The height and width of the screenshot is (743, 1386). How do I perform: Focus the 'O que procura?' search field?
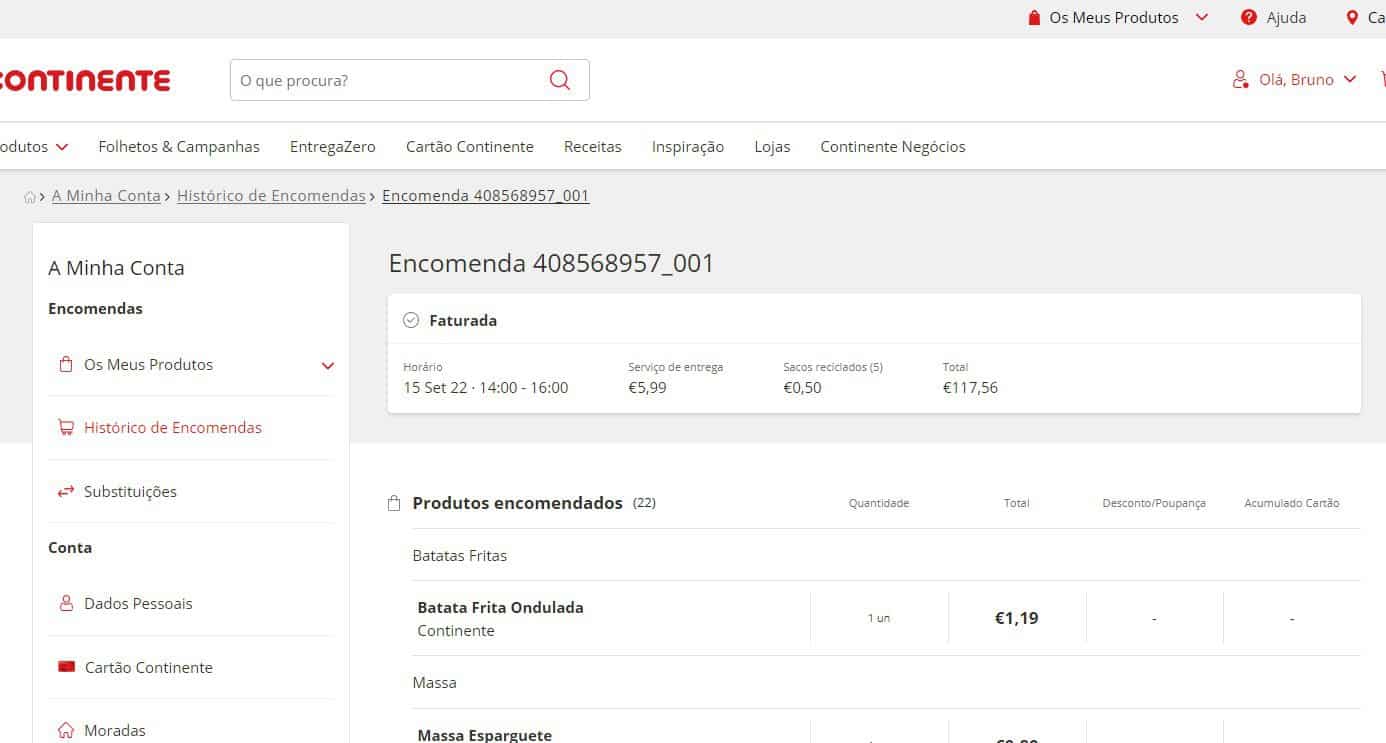tap(409, 80)
